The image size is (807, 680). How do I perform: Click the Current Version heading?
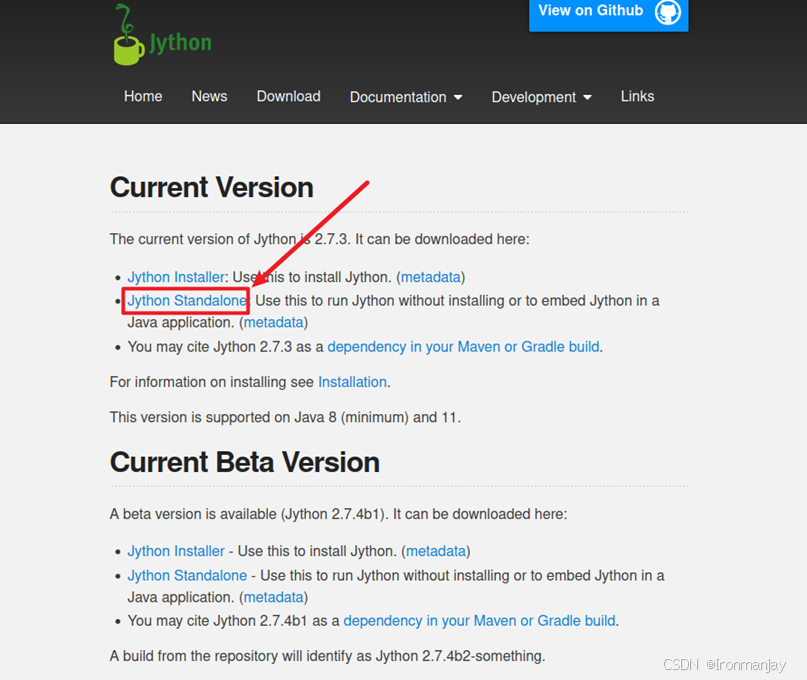[212, 187]
